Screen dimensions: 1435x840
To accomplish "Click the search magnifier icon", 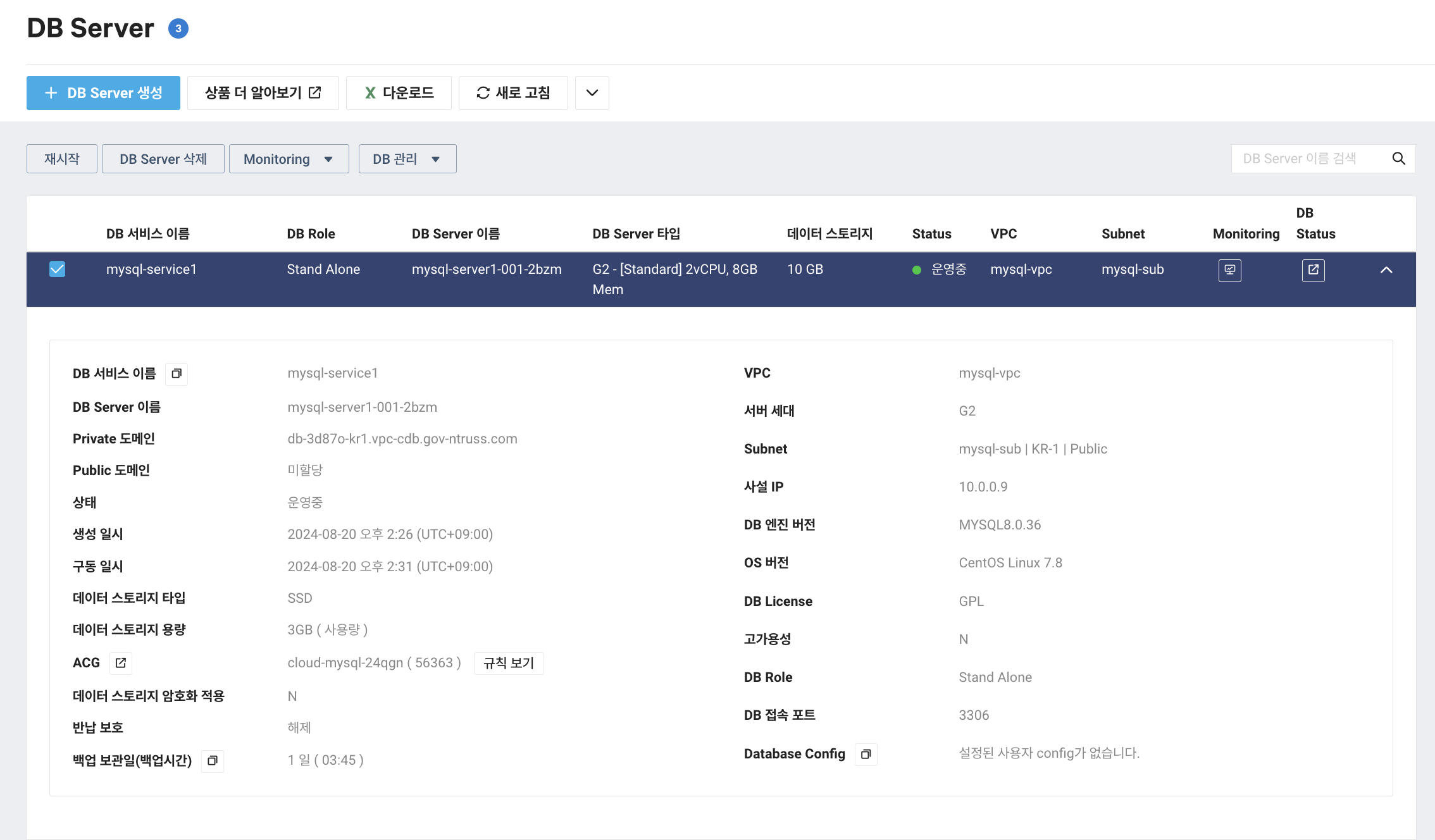I will coord(1398,158).
